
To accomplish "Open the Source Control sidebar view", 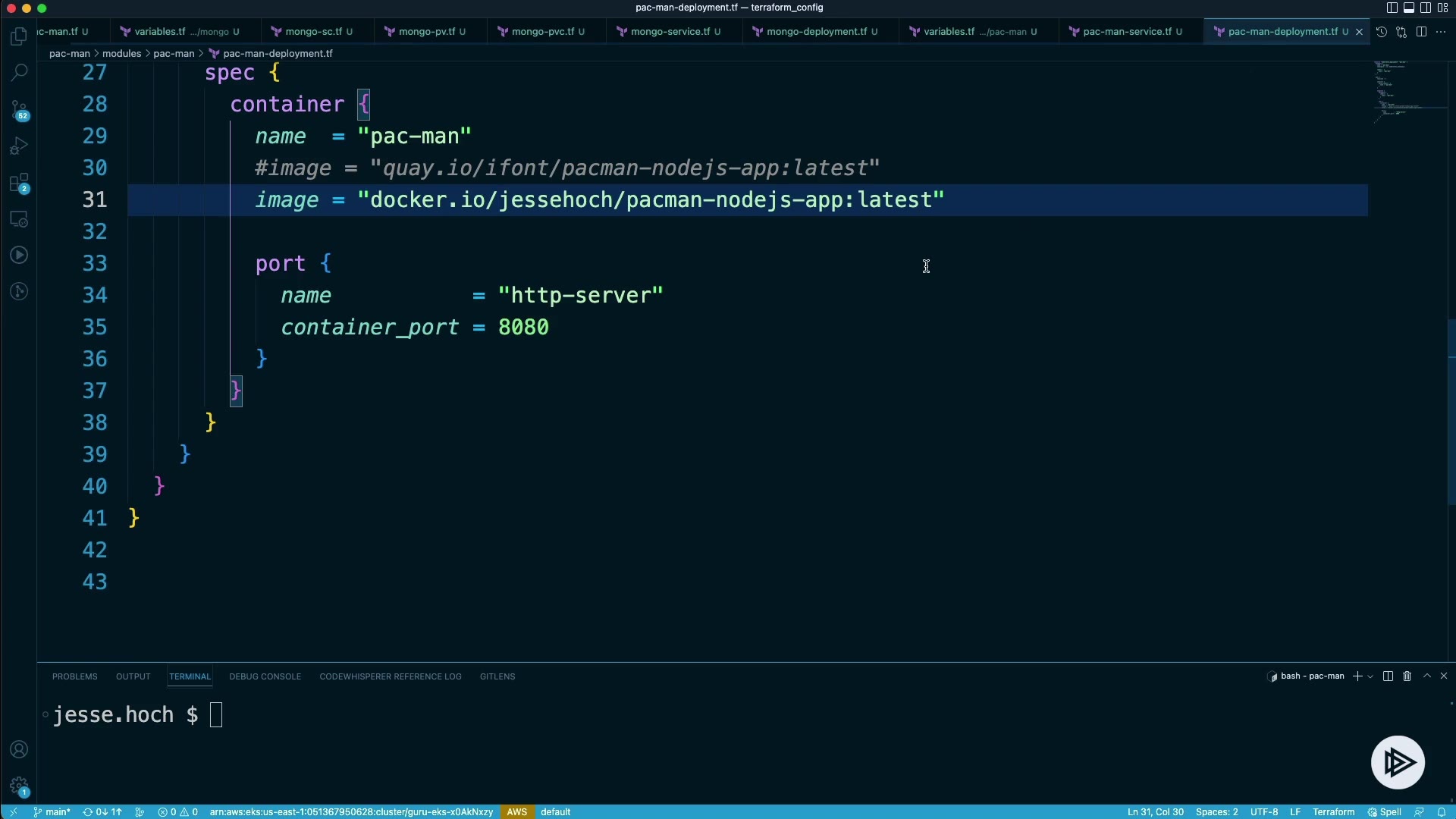I will (19, 110).
